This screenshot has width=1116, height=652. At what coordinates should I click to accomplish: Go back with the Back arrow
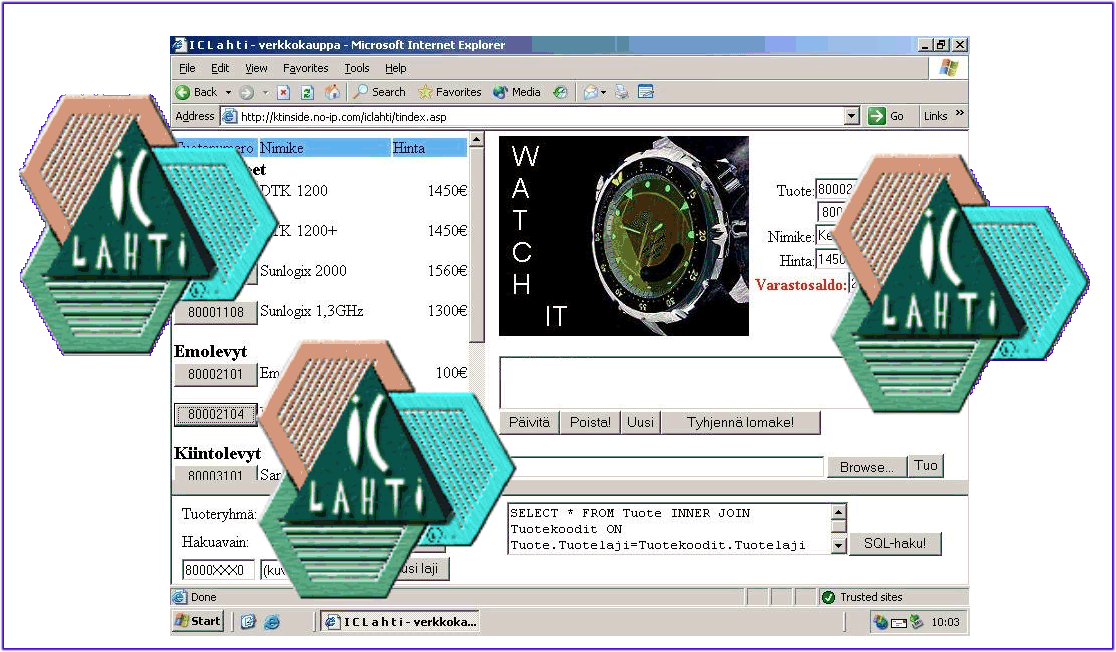coord(196,92)
